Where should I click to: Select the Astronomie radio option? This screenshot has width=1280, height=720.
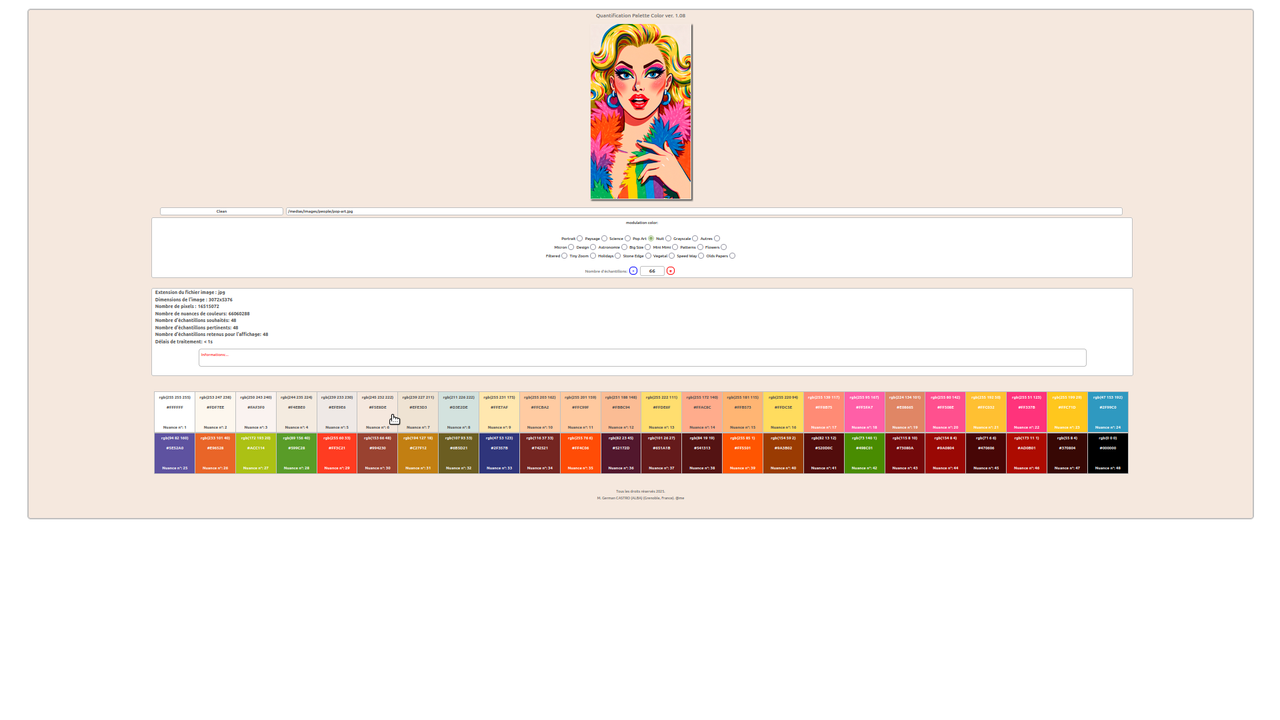point(624,247)
